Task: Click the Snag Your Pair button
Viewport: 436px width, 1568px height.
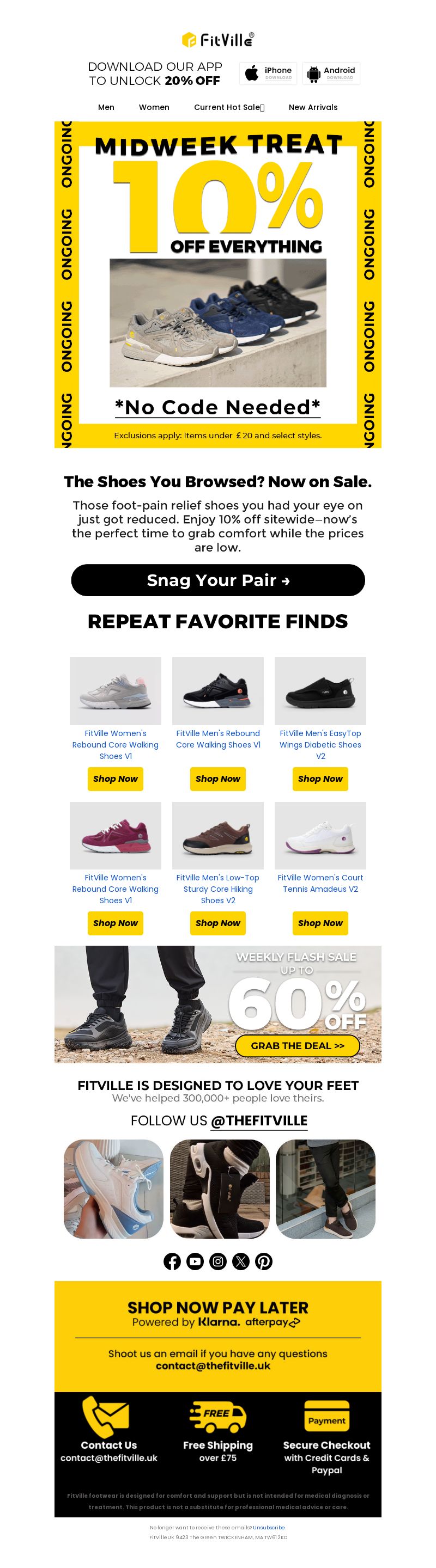Action: (x=218, y=580)
